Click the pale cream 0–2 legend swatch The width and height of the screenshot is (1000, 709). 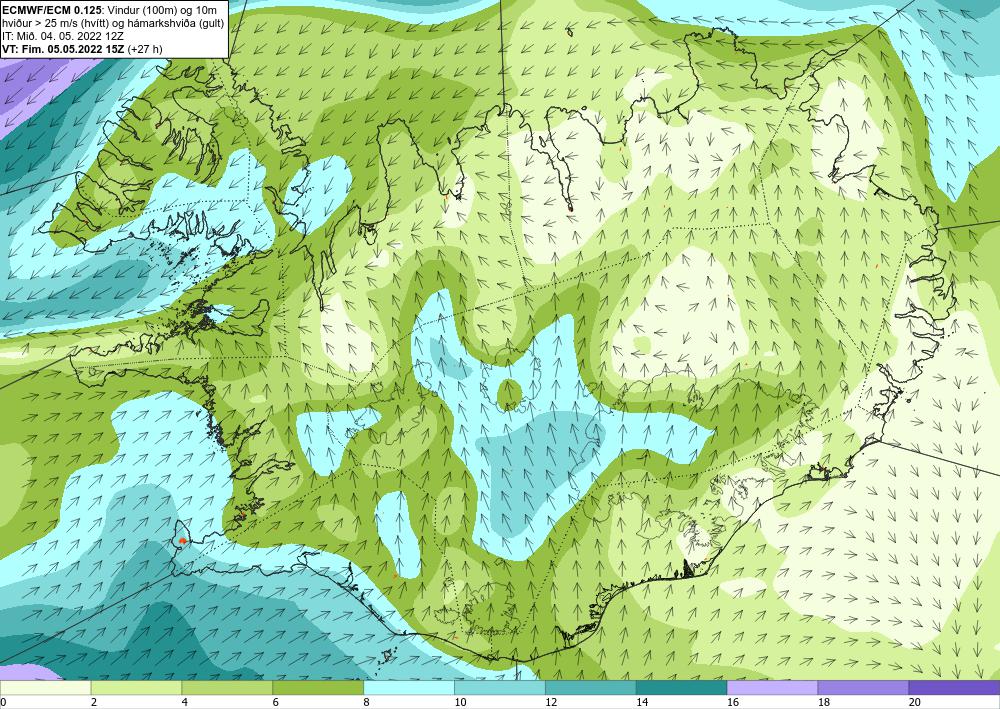(45, 688)
